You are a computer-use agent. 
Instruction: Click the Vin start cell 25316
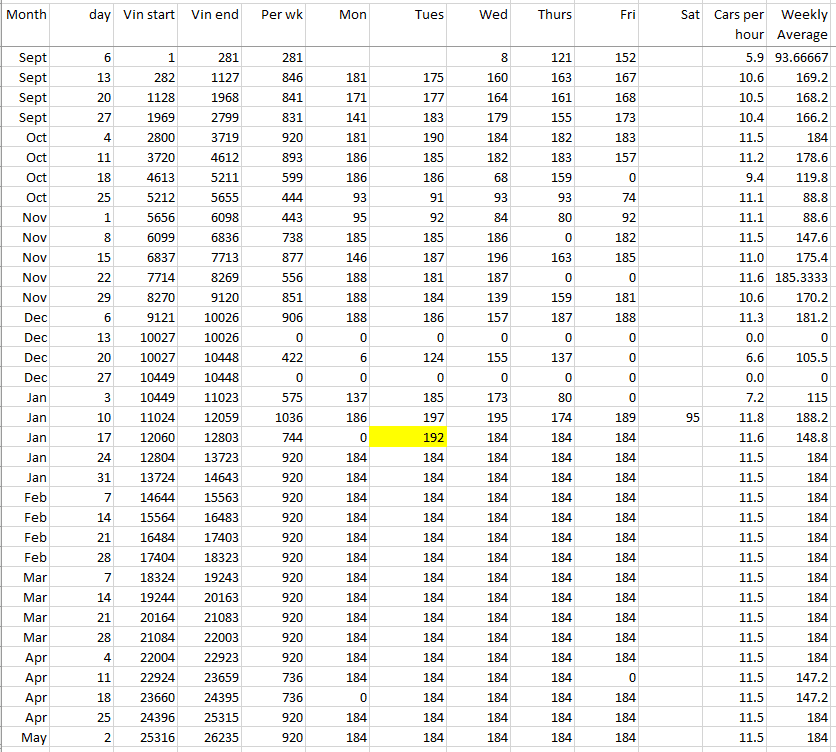point(148,737)
